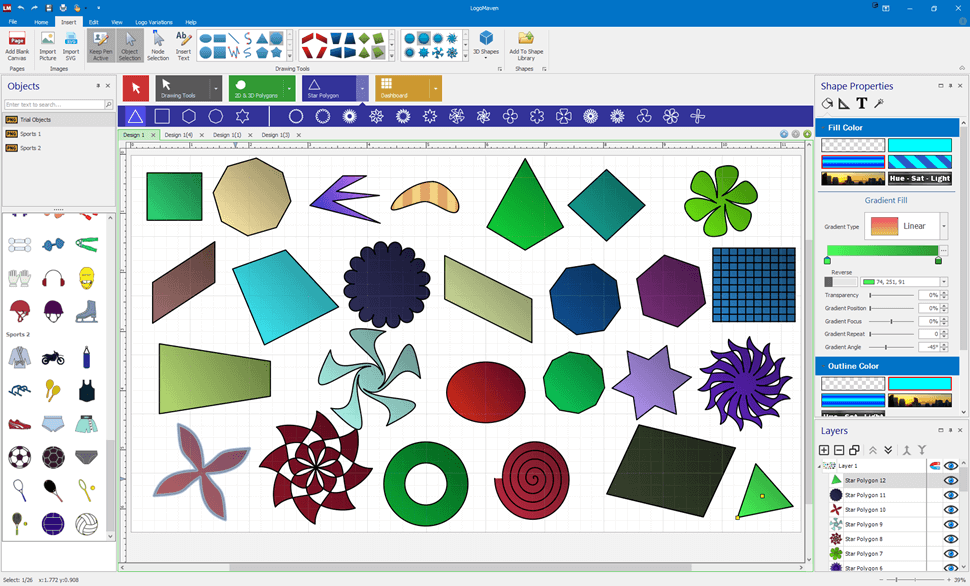This screenshot has width=970, height=586.
Task: Click the Add To Shape Library button
Action: 526,44
